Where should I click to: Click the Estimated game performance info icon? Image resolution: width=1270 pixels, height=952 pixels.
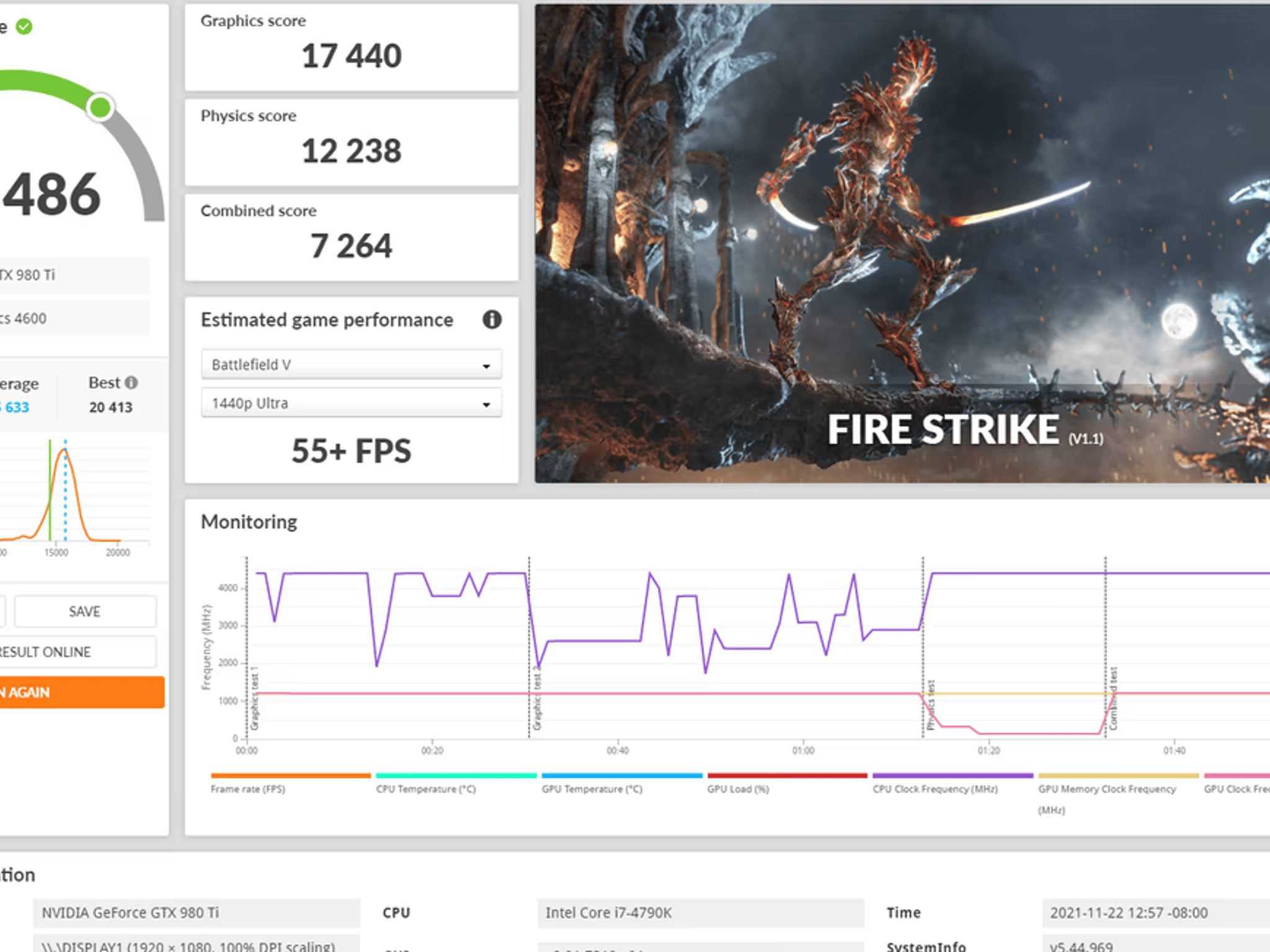point(492,320)
